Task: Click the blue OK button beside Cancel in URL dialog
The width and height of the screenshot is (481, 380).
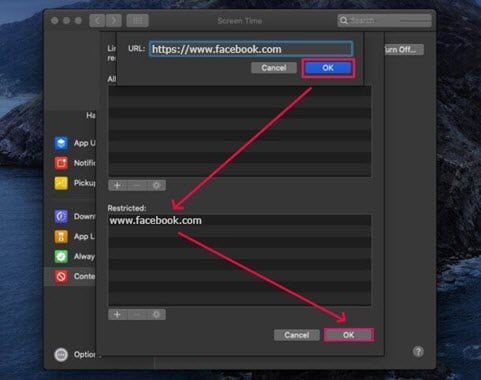Action: click(328, 68)
